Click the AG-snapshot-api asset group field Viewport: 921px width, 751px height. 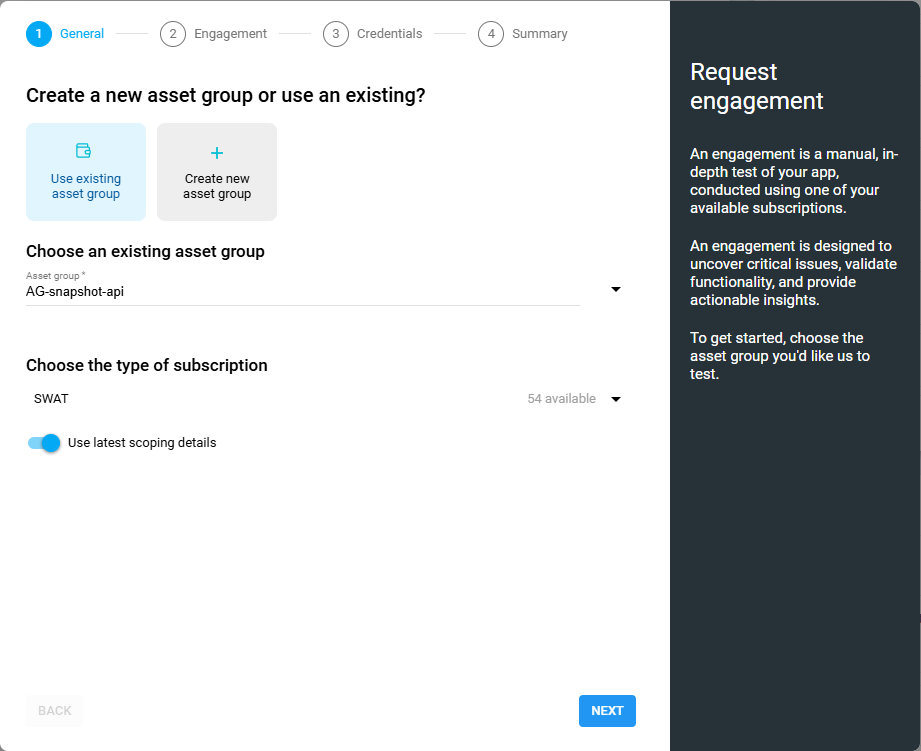[x=300, y=292]
